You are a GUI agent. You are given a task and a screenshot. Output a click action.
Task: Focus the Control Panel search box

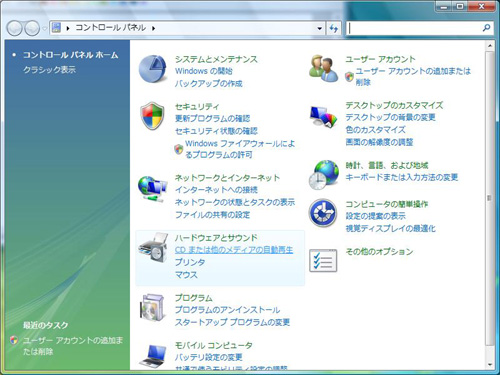click(x=414, y=28)
